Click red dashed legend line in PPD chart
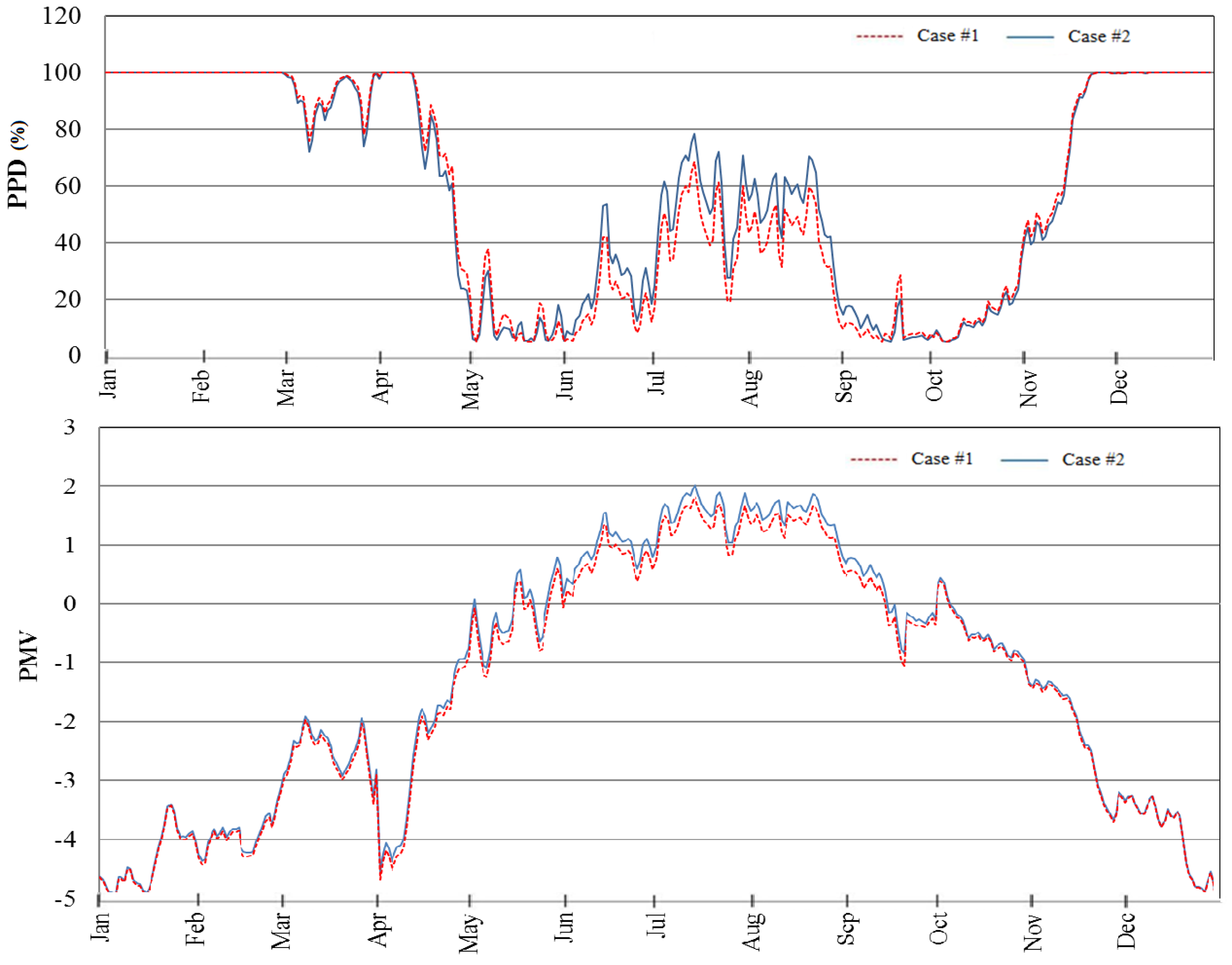The width and height of the screenshot is (1232, 965). [x=879, y=37]
